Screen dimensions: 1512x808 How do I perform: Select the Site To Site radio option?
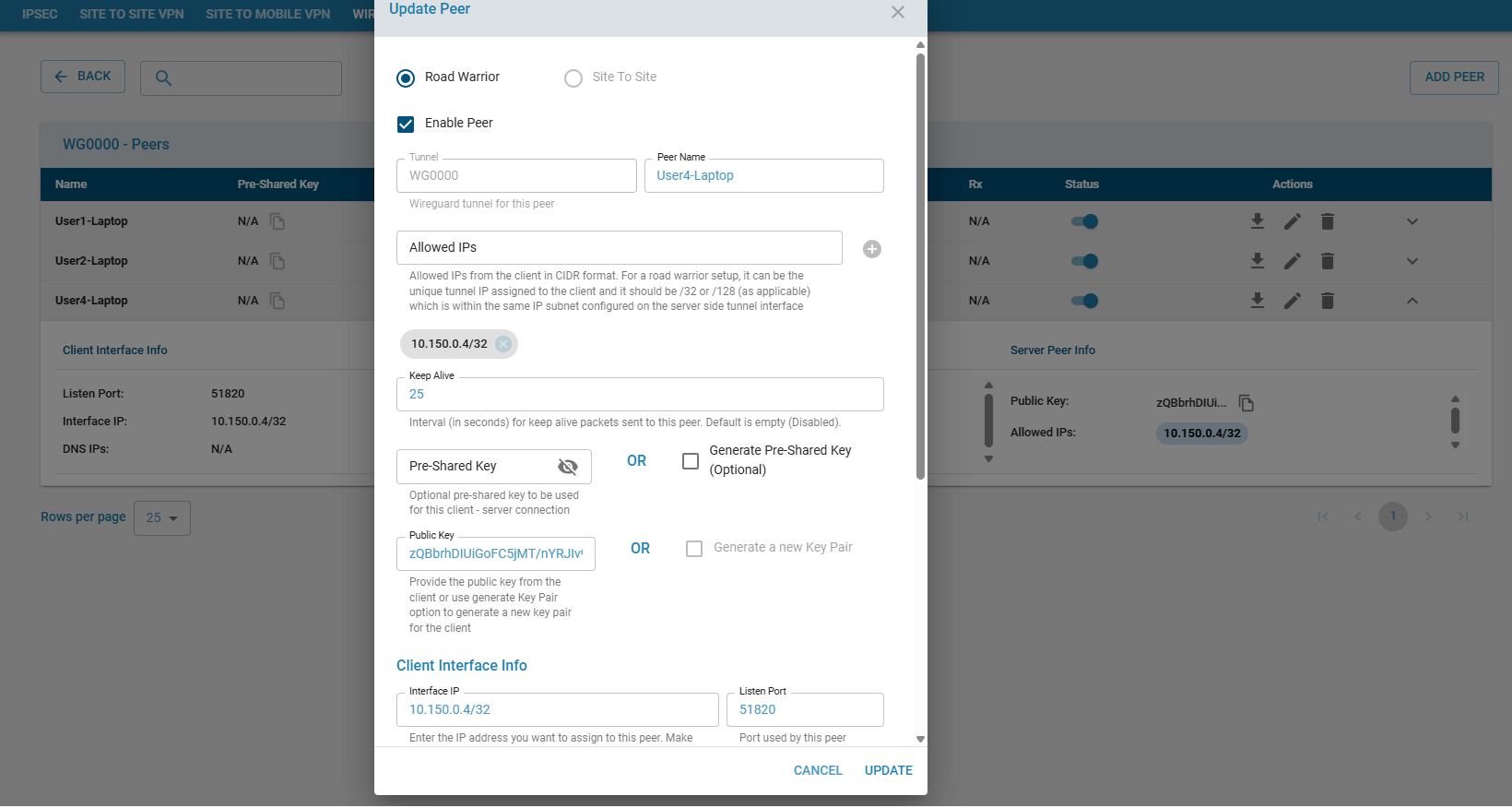coord(573,78)
